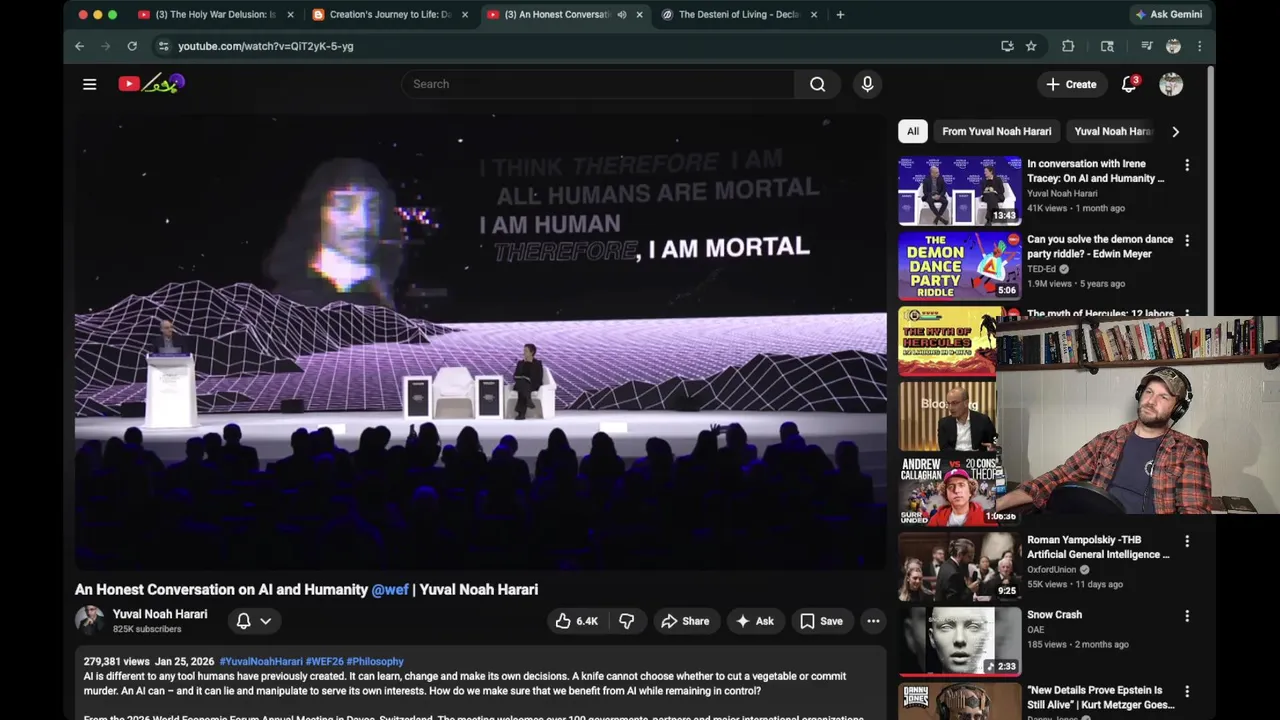Open the Myth of Hercules thumbnail
The height and width of the screenshot is (720, 1280).
[x=947, y=342]
